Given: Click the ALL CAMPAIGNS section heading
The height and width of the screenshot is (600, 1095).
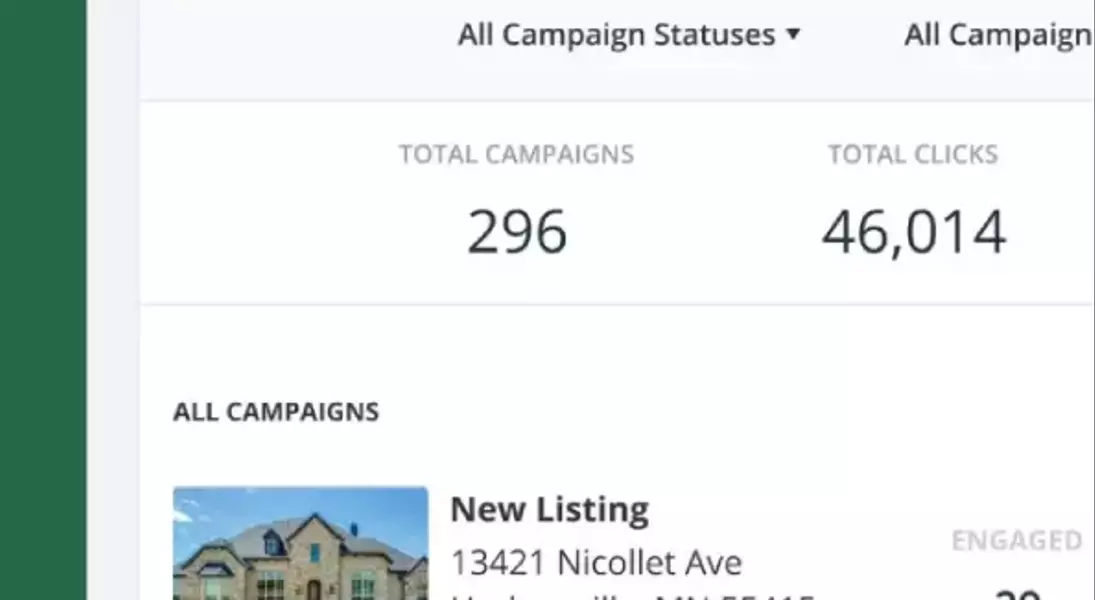Looking at the screenshot, I should (x=276, y=412).
